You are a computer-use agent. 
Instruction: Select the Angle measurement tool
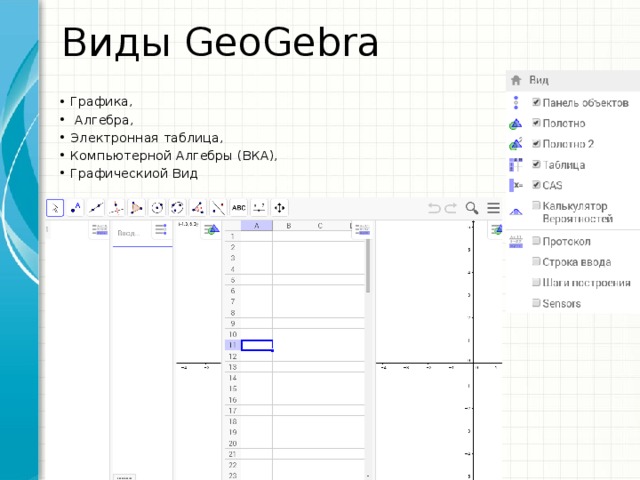198,208
